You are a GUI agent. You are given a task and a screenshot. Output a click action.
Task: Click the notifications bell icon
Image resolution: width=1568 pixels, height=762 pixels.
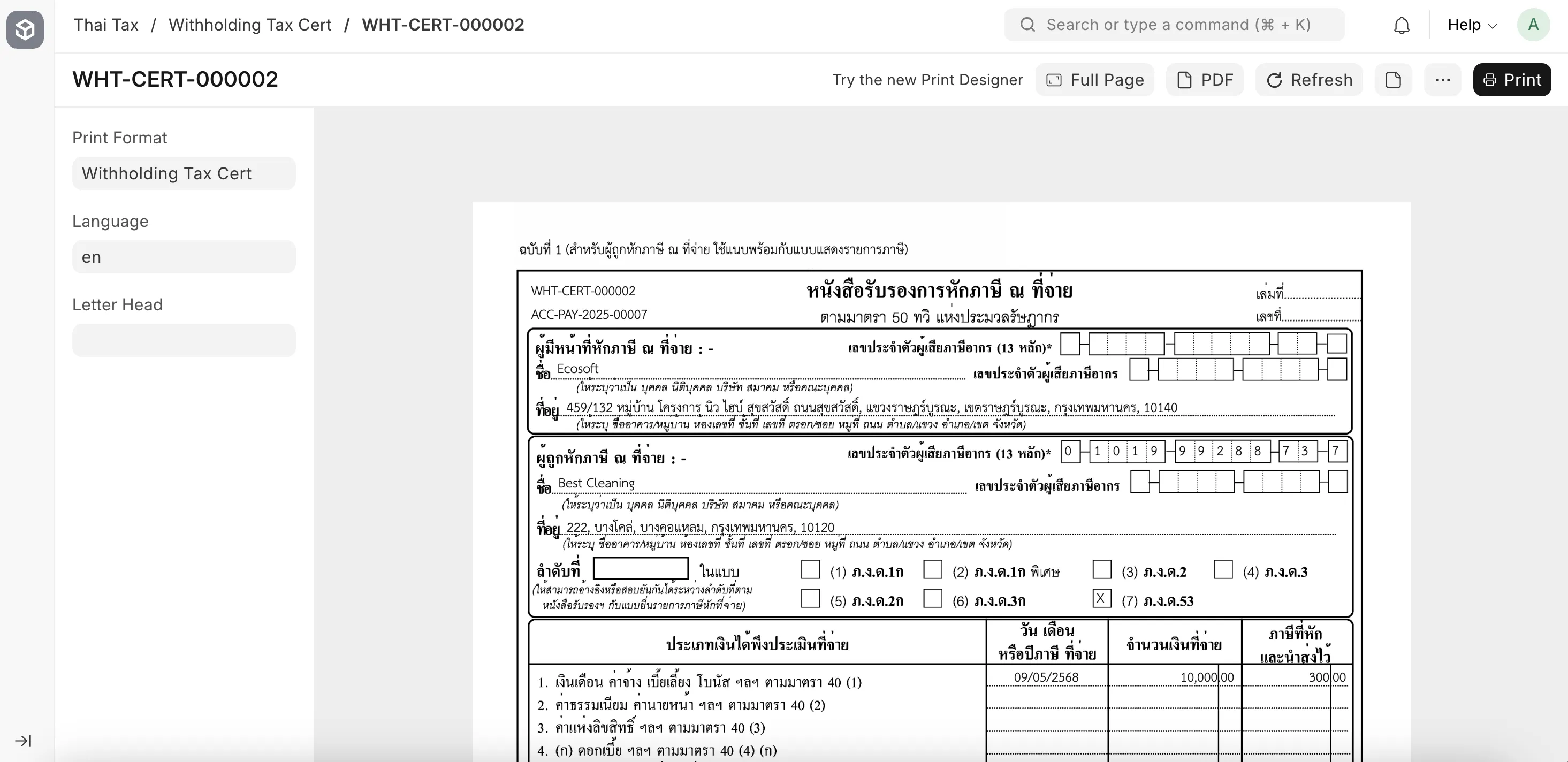coord(1401,25)
